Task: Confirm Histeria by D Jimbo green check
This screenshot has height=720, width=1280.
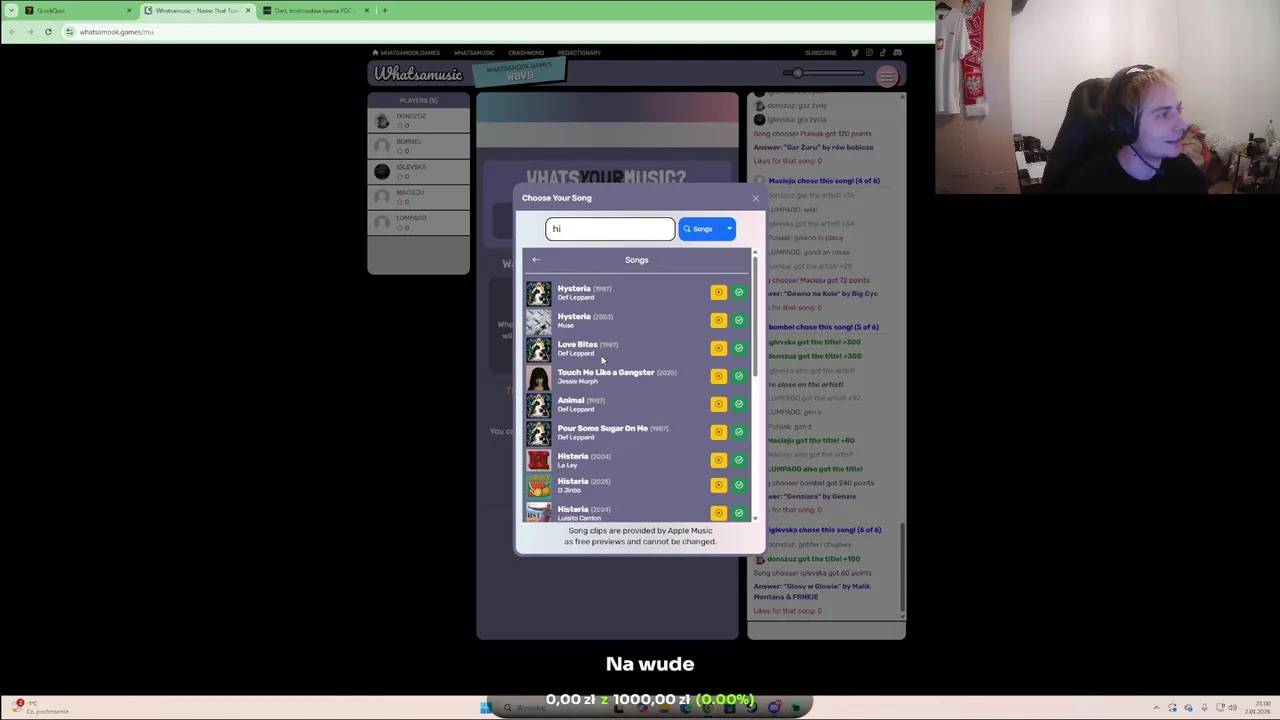Action: [x=739, y=485]
